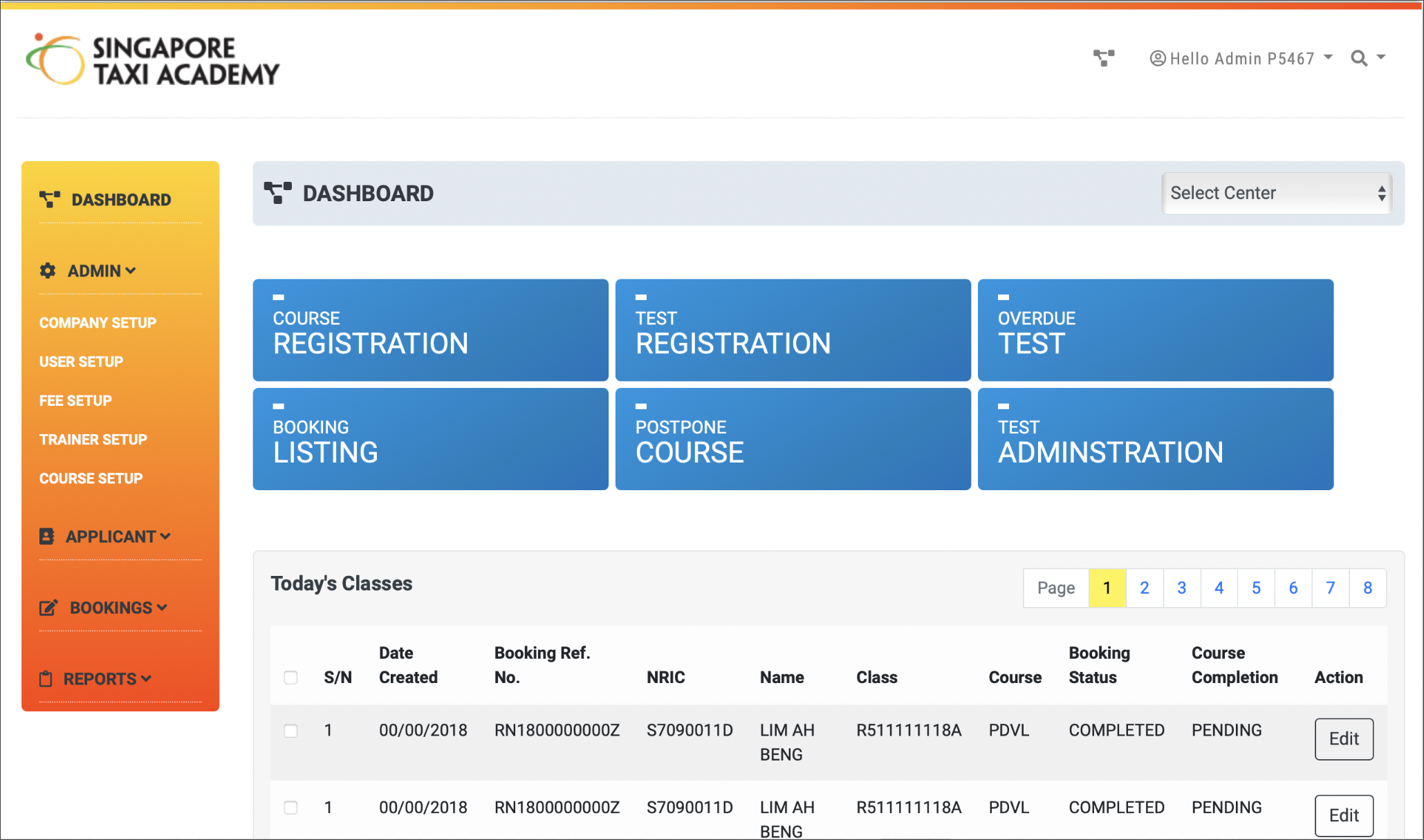Image resolution: width=1424 pixels, height=840 pixels.
Task: Go to Course Setup menu item
Action: pyautogui.click(x=91, y=478)
